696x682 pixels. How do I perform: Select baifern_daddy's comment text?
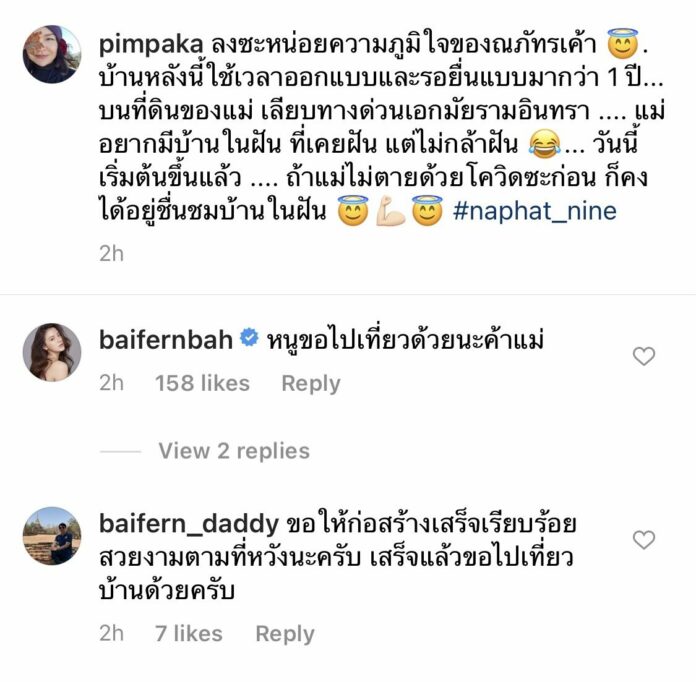(337, 557)
